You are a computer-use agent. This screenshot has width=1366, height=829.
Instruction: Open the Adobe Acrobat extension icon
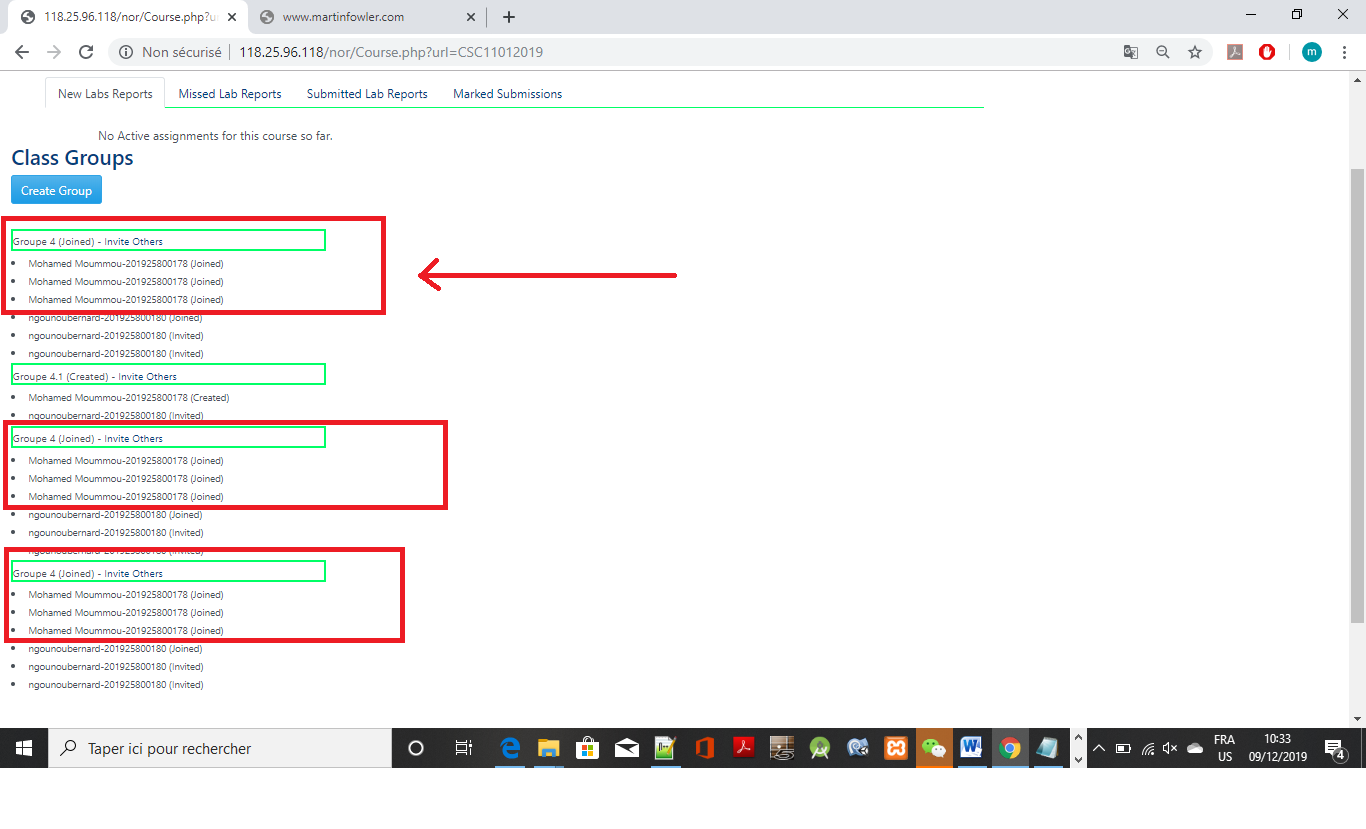coord(1235,52)
